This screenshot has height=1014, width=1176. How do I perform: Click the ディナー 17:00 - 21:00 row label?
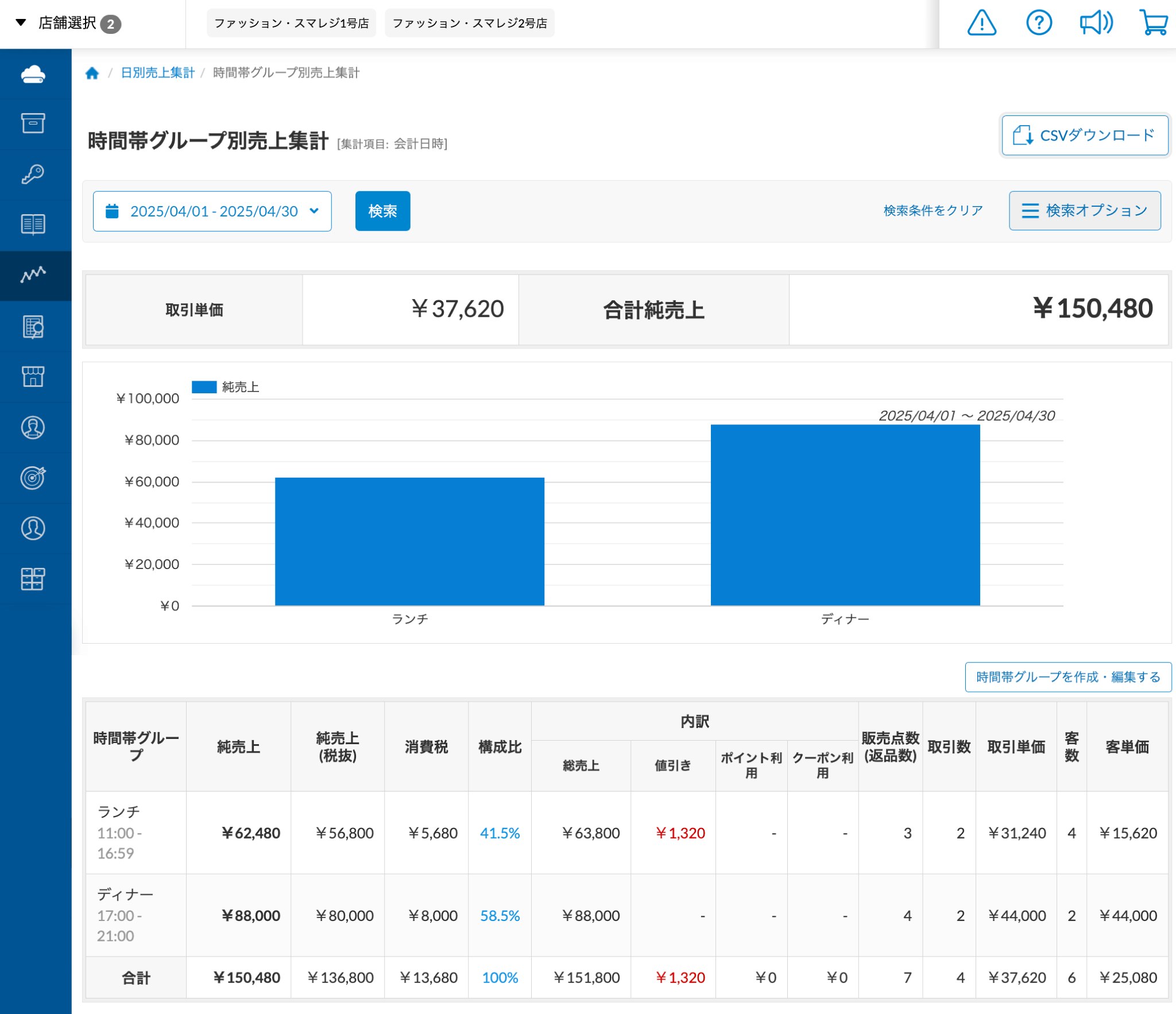[x=136, y=916]
